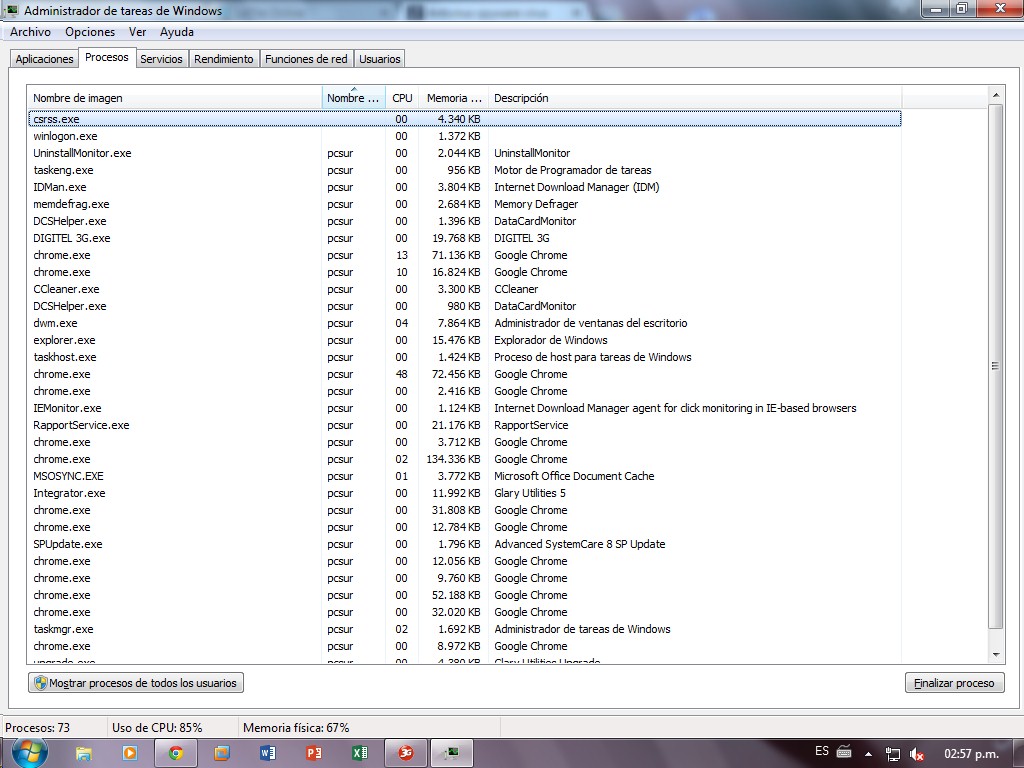Select the MSOSYNC.EXE process
This screenshot has height=768, width=1024.
[464, 475]
